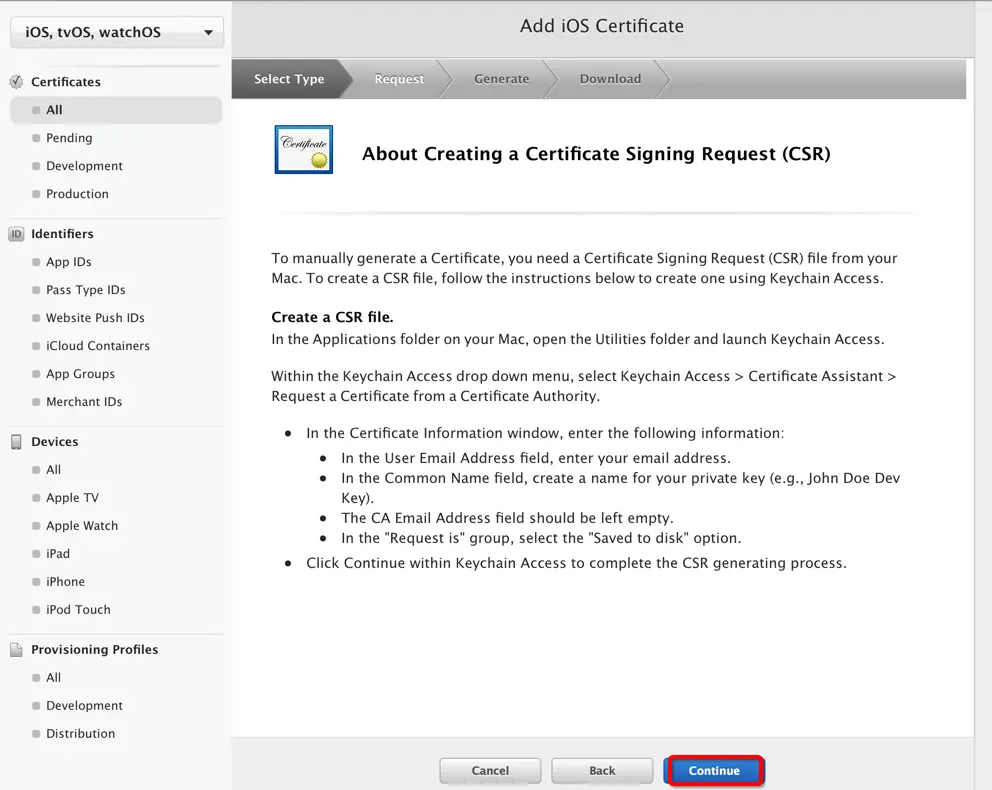Click the Certificates section seal icon
Image resolution: width=992 pixels, height=790 pixels.
16,82
